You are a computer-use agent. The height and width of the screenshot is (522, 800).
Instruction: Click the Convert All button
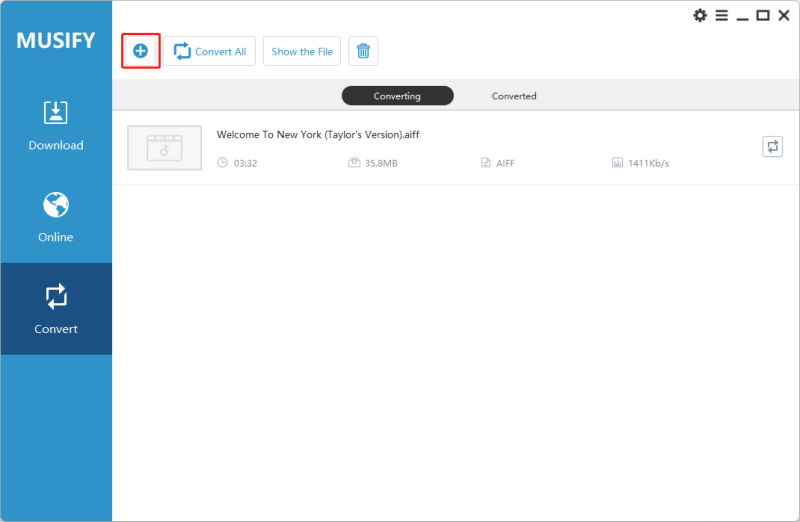click(210, 51)
